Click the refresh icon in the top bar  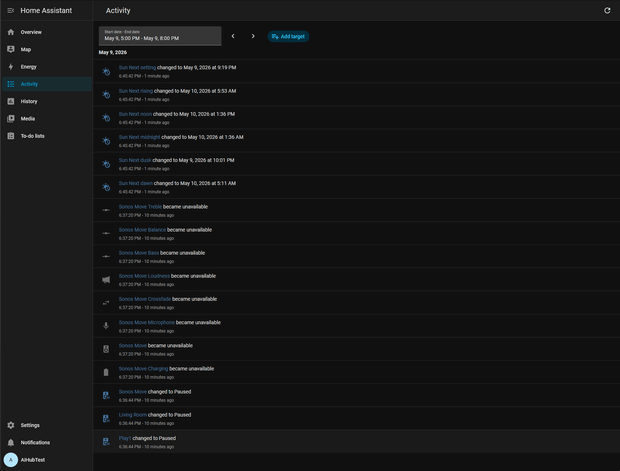pyautogui.click(x=607, y=11)
